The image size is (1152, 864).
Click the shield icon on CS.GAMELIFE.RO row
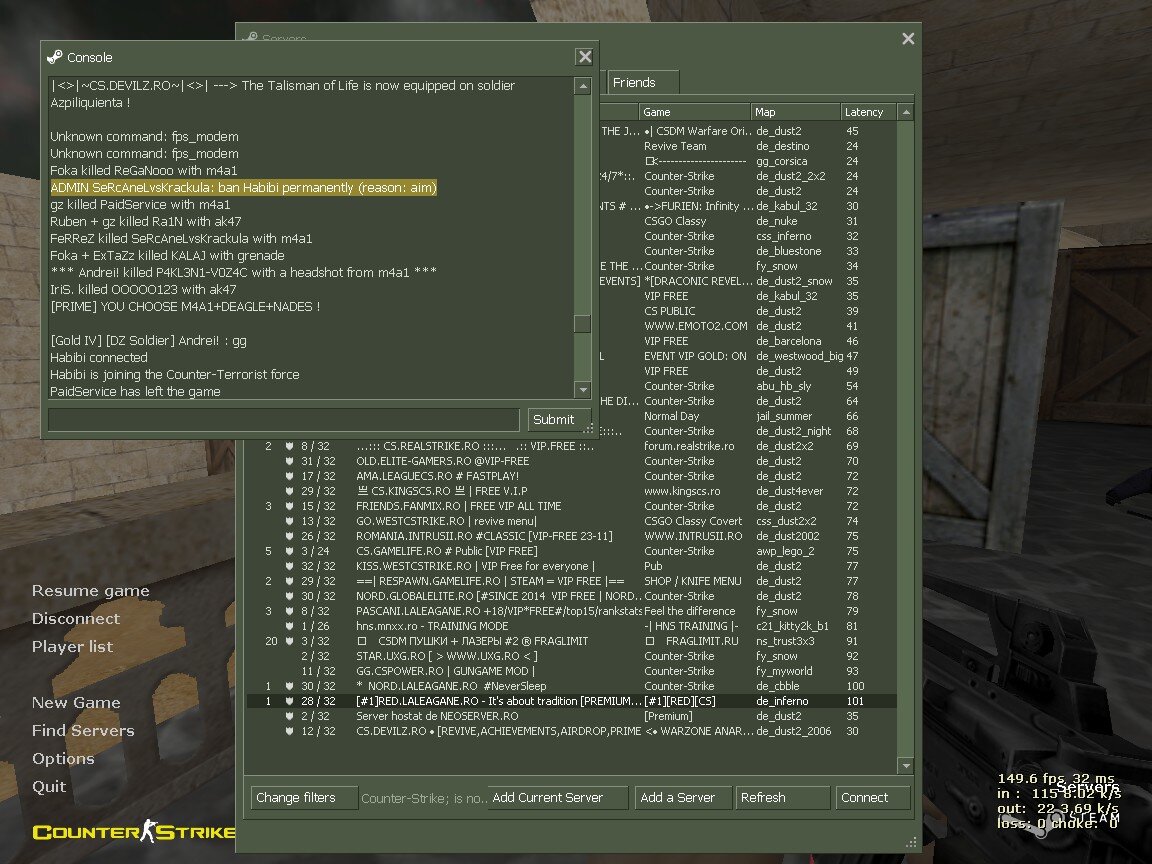288,551
